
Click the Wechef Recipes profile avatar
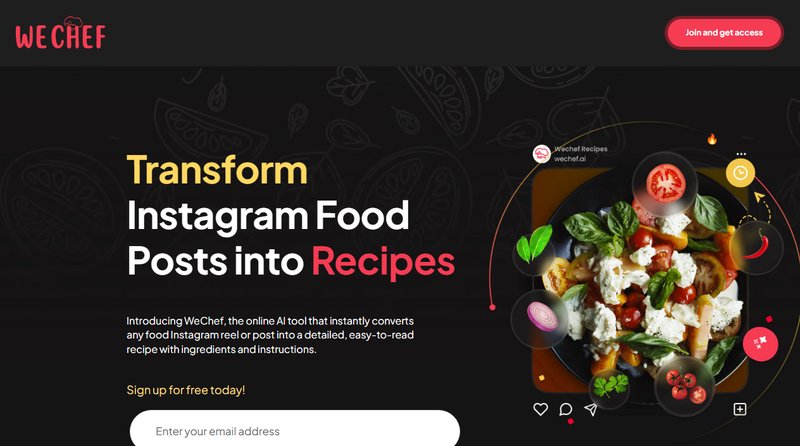(541, 154)
